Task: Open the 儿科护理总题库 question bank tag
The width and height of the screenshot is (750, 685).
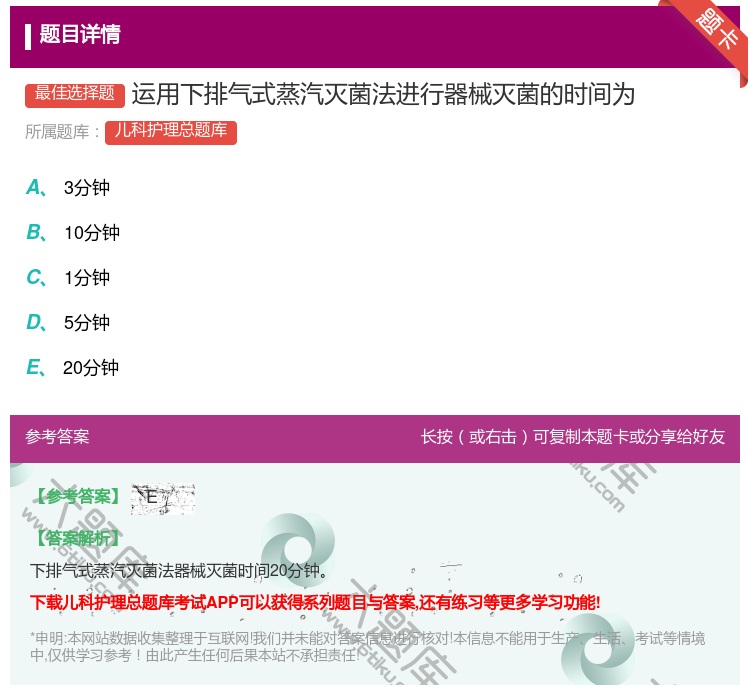Action: 171,132
